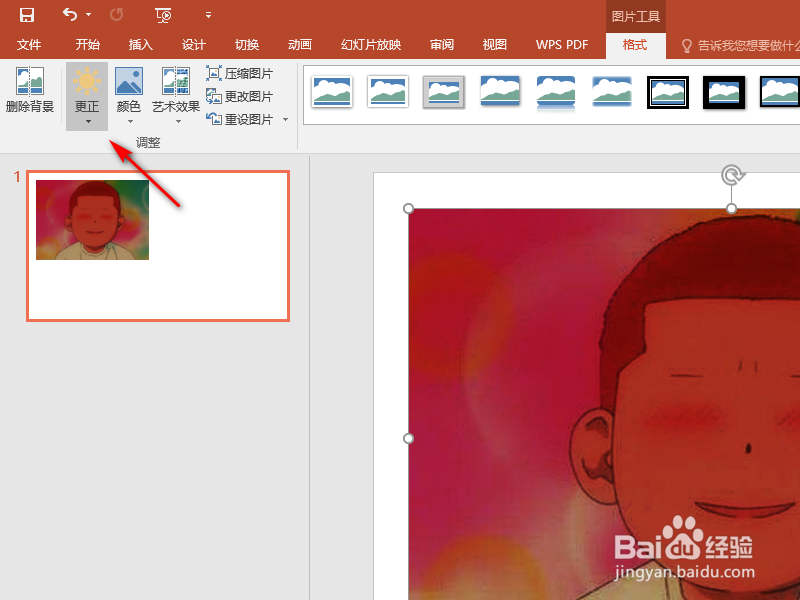800x600 pixels.
Task: Switch to the 开始 tab
Action: [88, 45]
